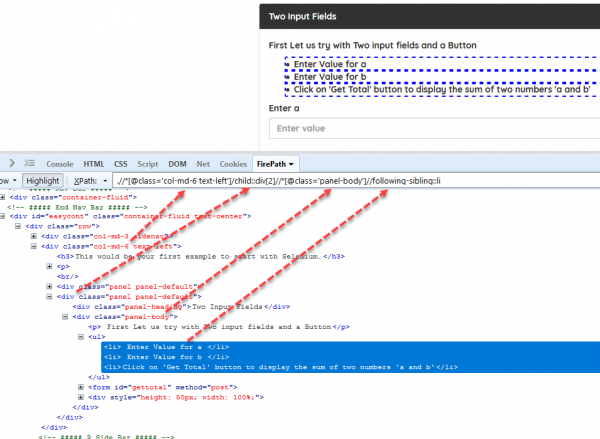Screen dimensions: 600x439
Task: Select the br tag row
Action: (68, 276)
